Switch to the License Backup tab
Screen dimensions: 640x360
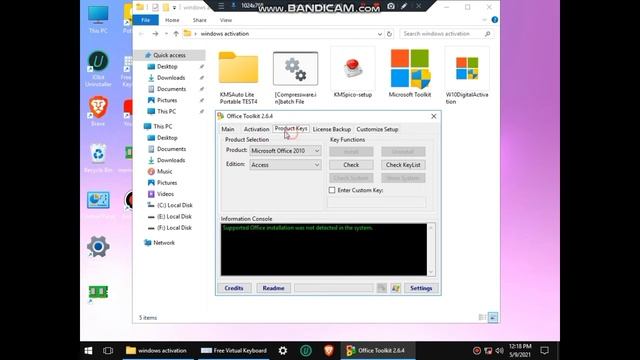(x=332, y=129)
